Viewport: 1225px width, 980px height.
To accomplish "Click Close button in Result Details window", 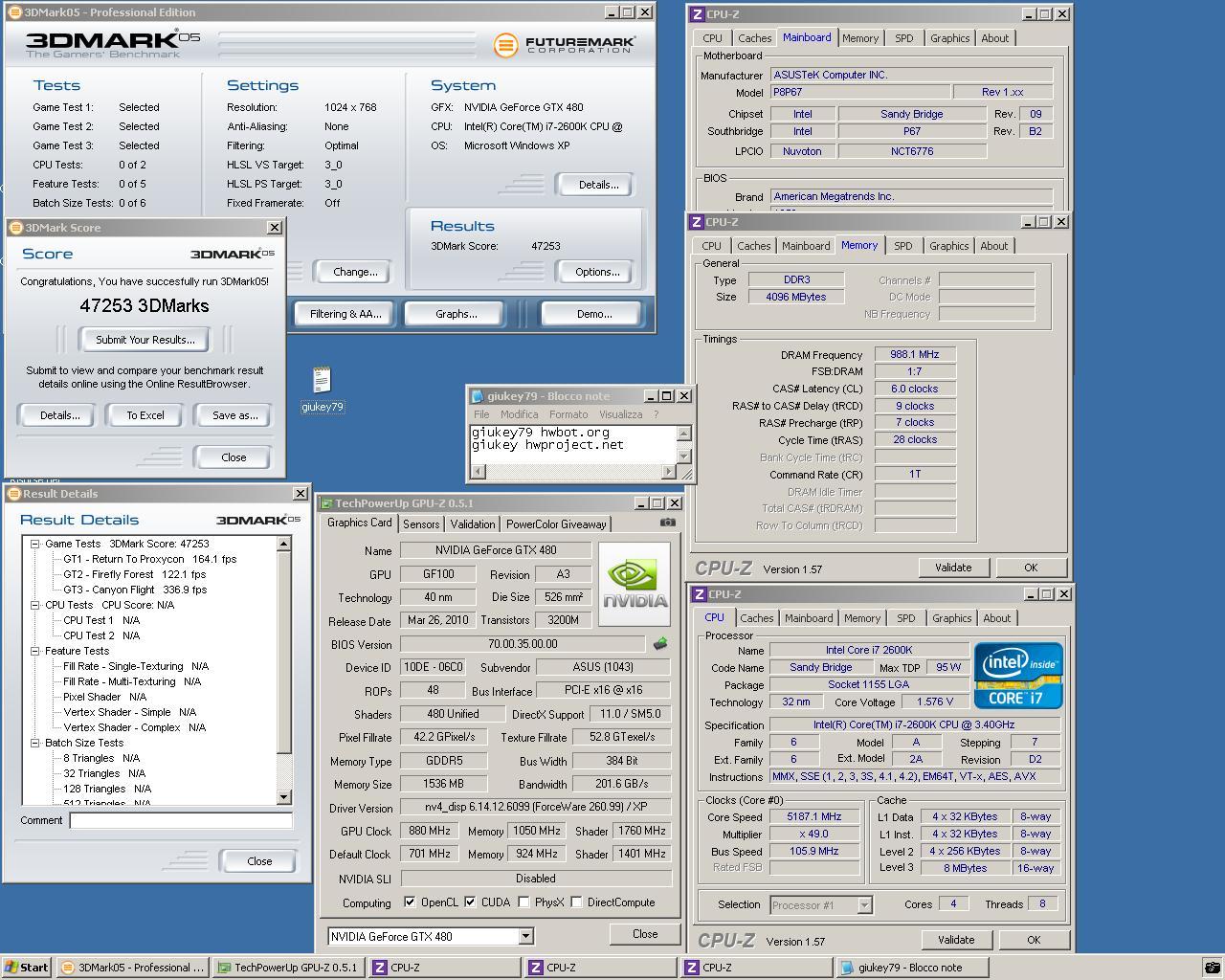I will click(259, 861).
